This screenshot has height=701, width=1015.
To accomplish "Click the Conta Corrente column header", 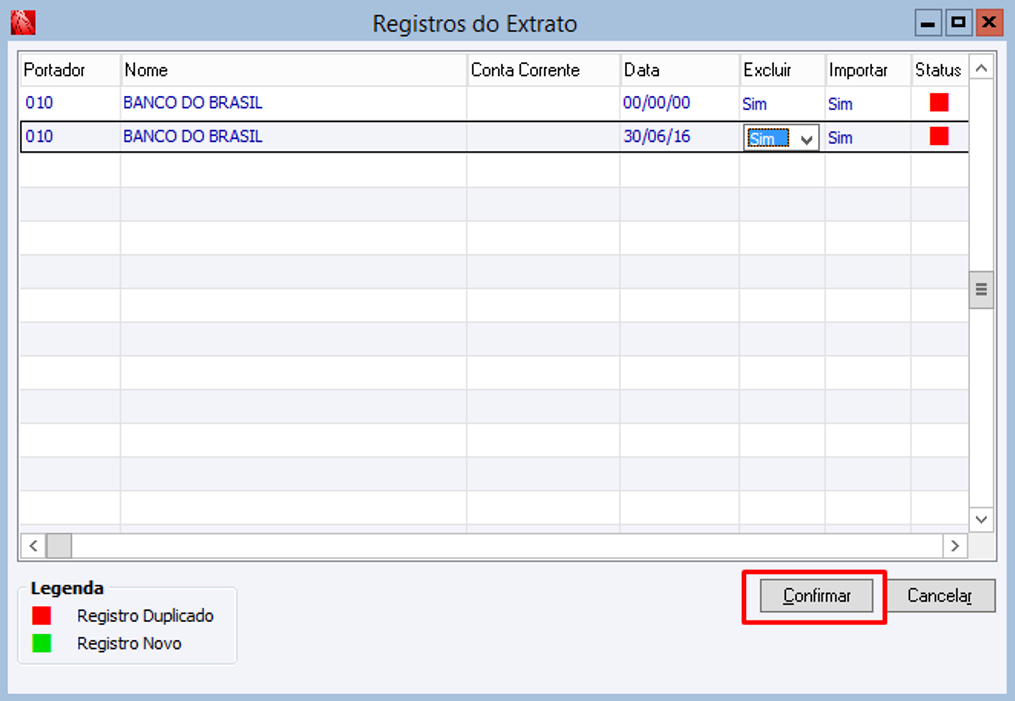I will [x=543, y=70].
